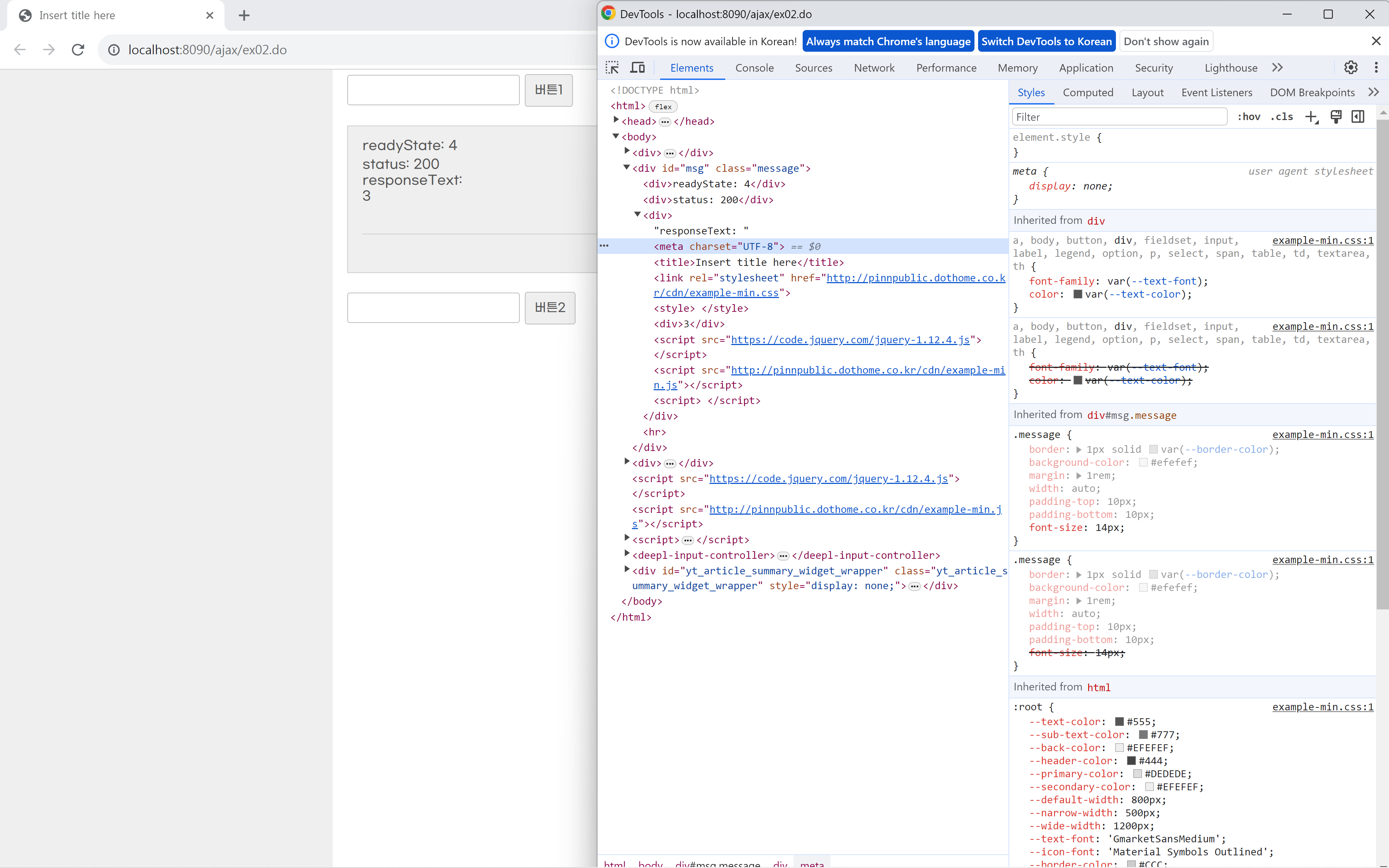This screenshot has width=1389, height=868.
Task: Show more DevTools tabs chevron
Action: click(1277, 68)
